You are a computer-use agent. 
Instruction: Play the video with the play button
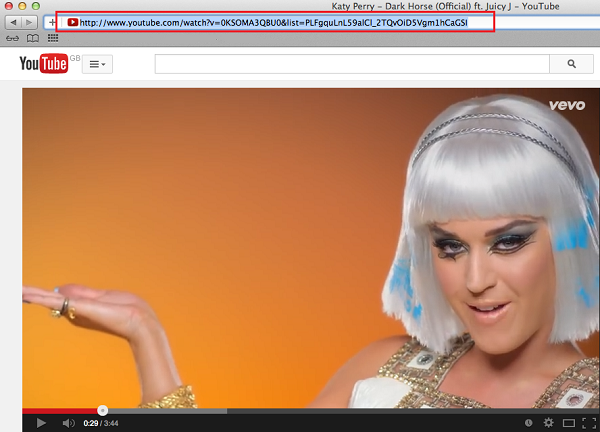41,423
